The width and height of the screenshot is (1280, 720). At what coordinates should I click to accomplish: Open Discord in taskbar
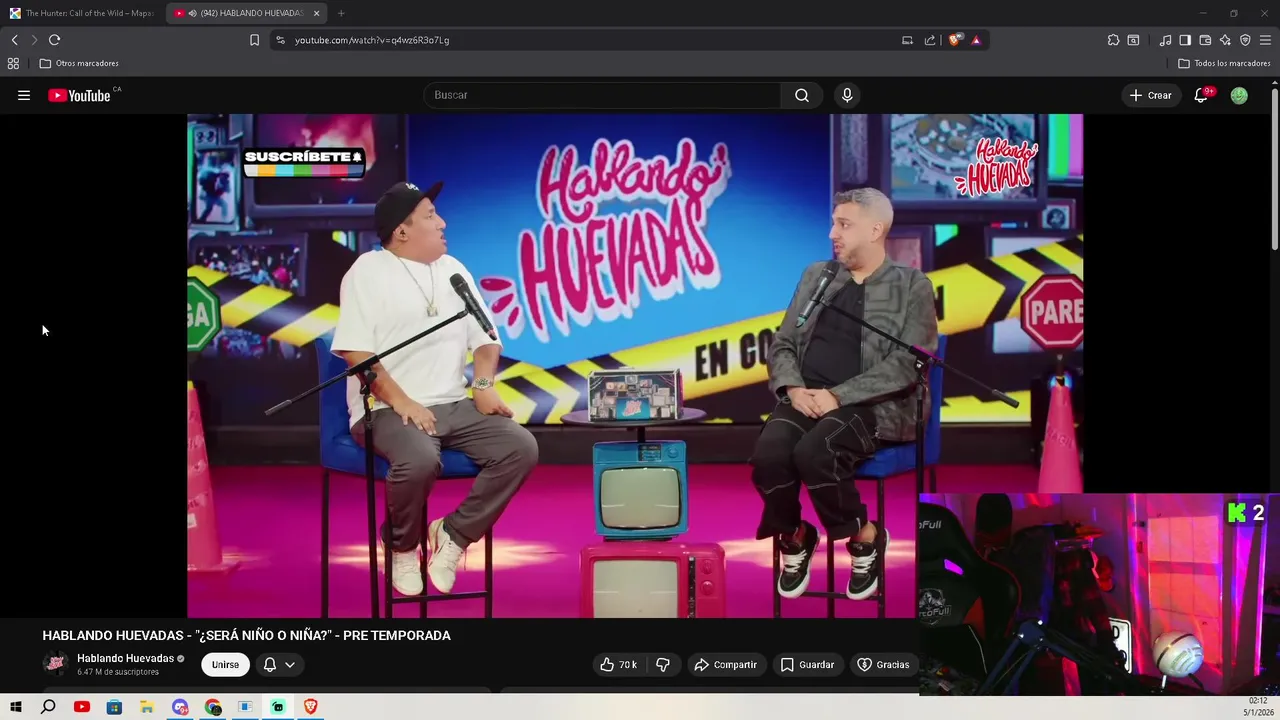point(180,707)
